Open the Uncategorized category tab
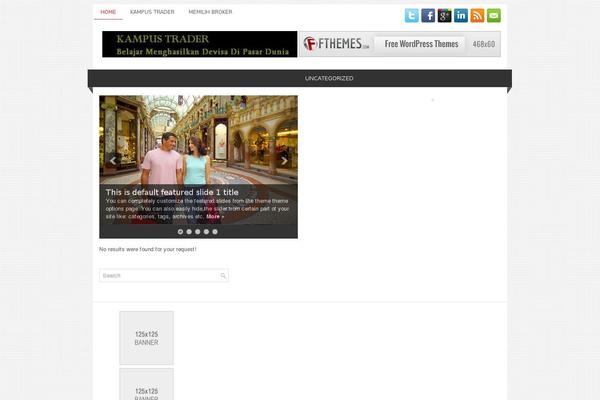This screenshot has width=600, height=400. coord(329,78)
